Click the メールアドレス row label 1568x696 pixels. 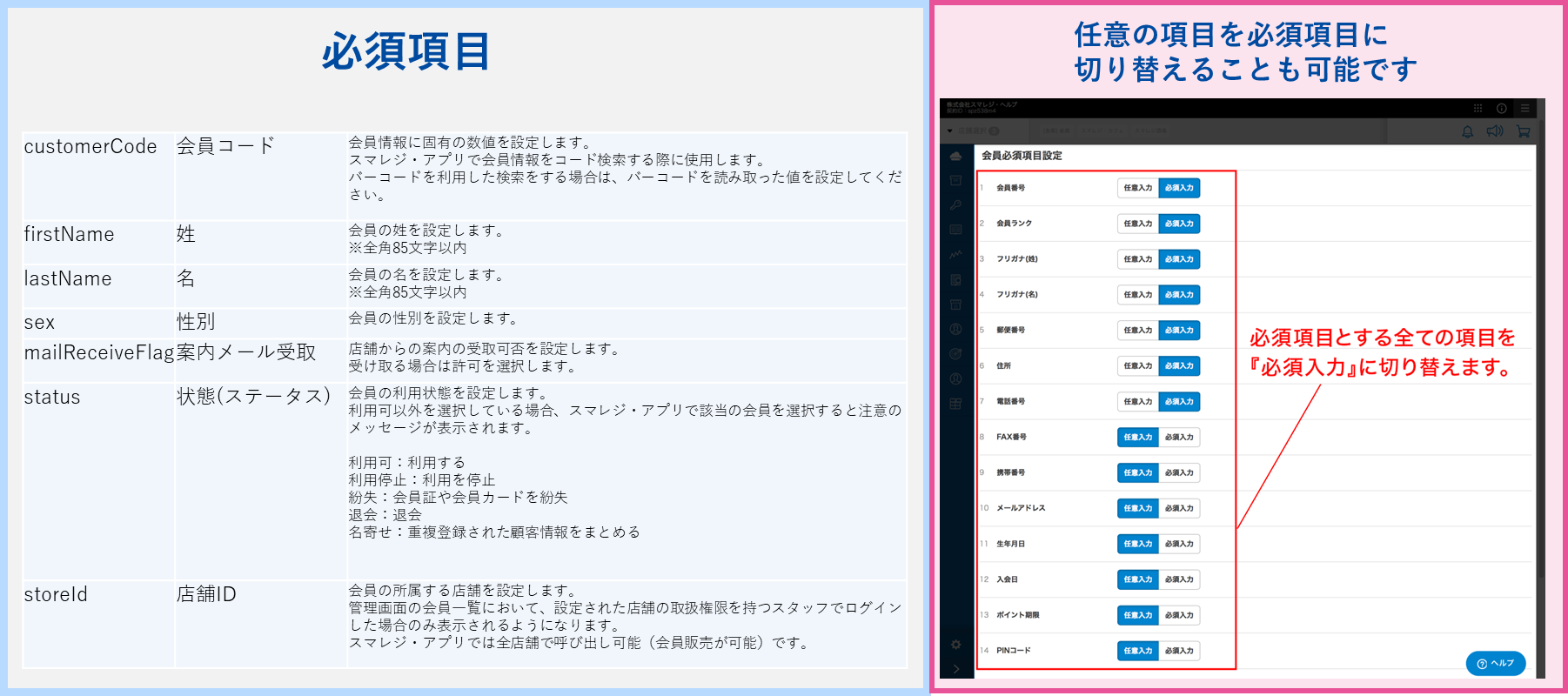tap(1021, 508)
